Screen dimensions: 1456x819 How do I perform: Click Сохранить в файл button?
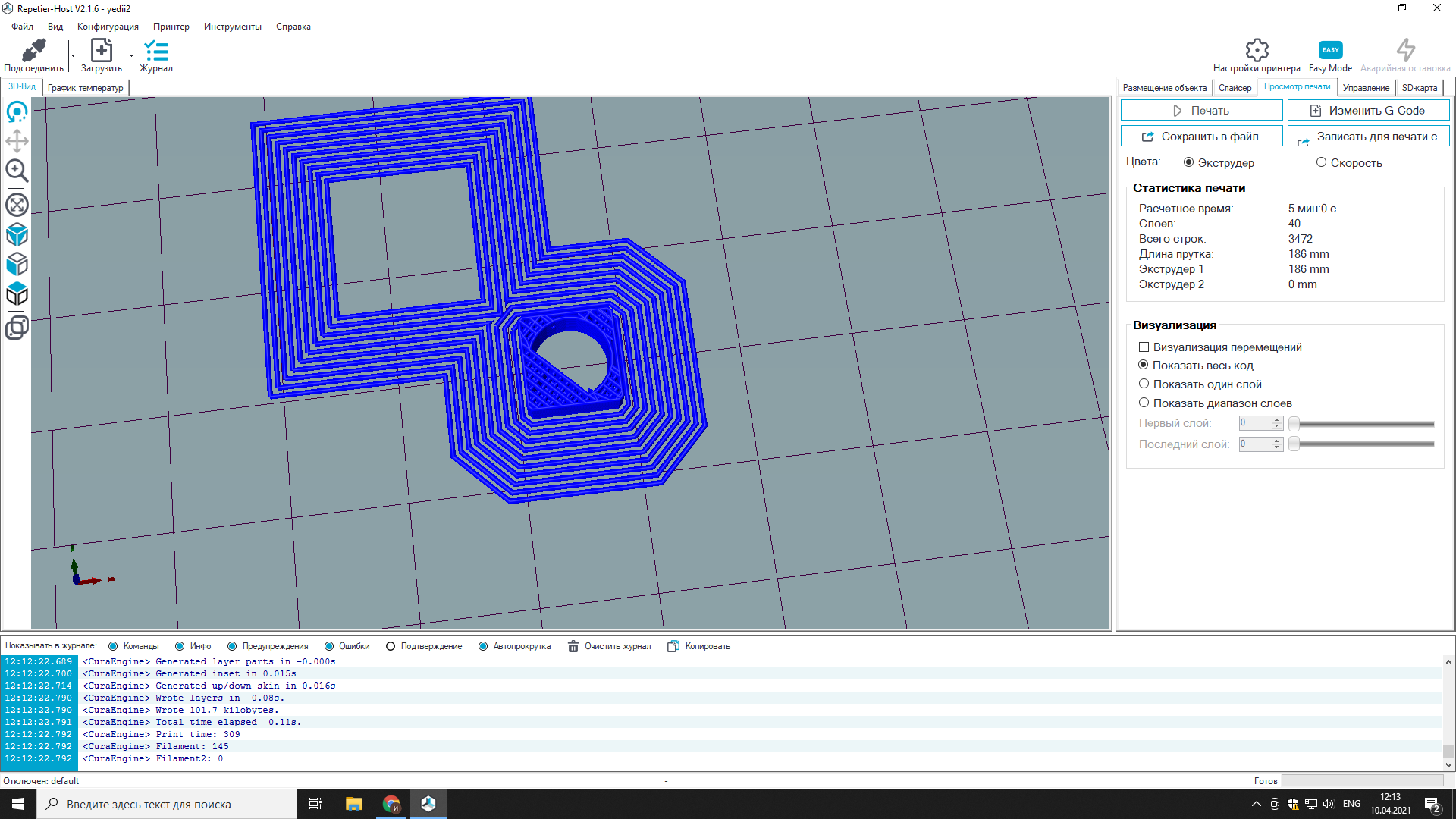1201,136
